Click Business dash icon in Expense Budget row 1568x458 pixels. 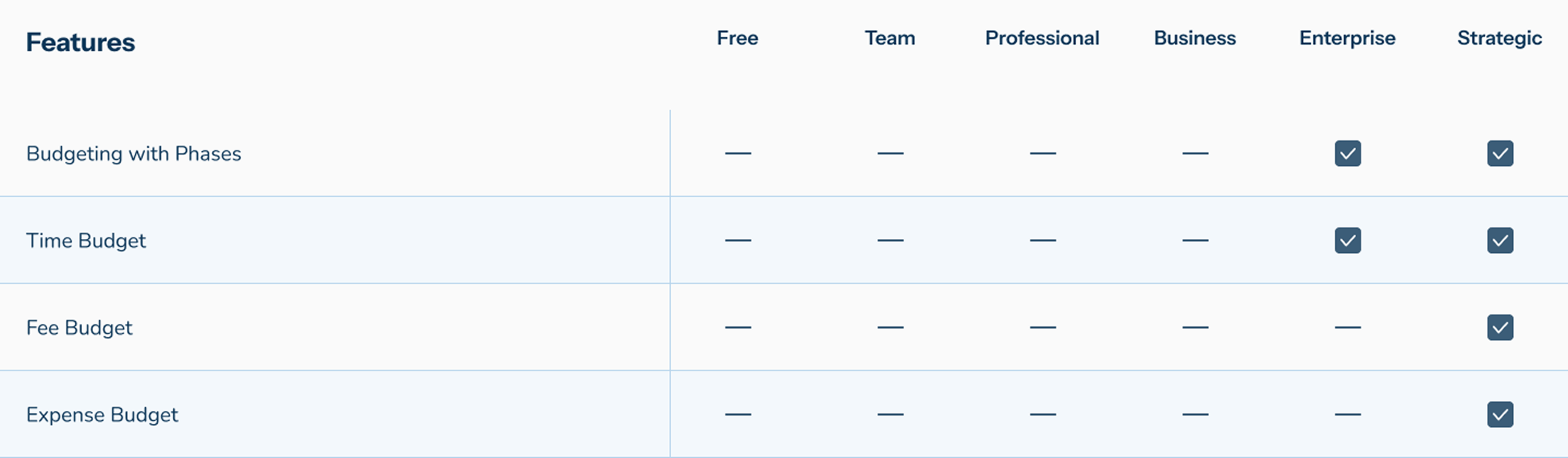(x=1195, y=415)
